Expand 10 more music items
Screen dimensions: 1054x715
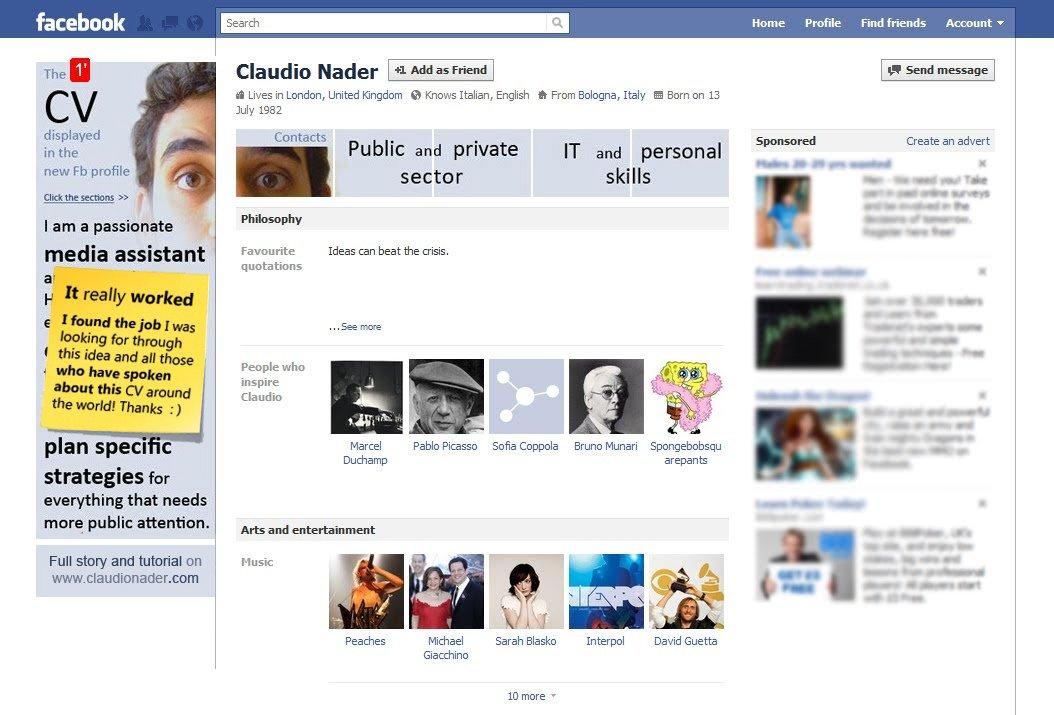[x=531, y=696]
